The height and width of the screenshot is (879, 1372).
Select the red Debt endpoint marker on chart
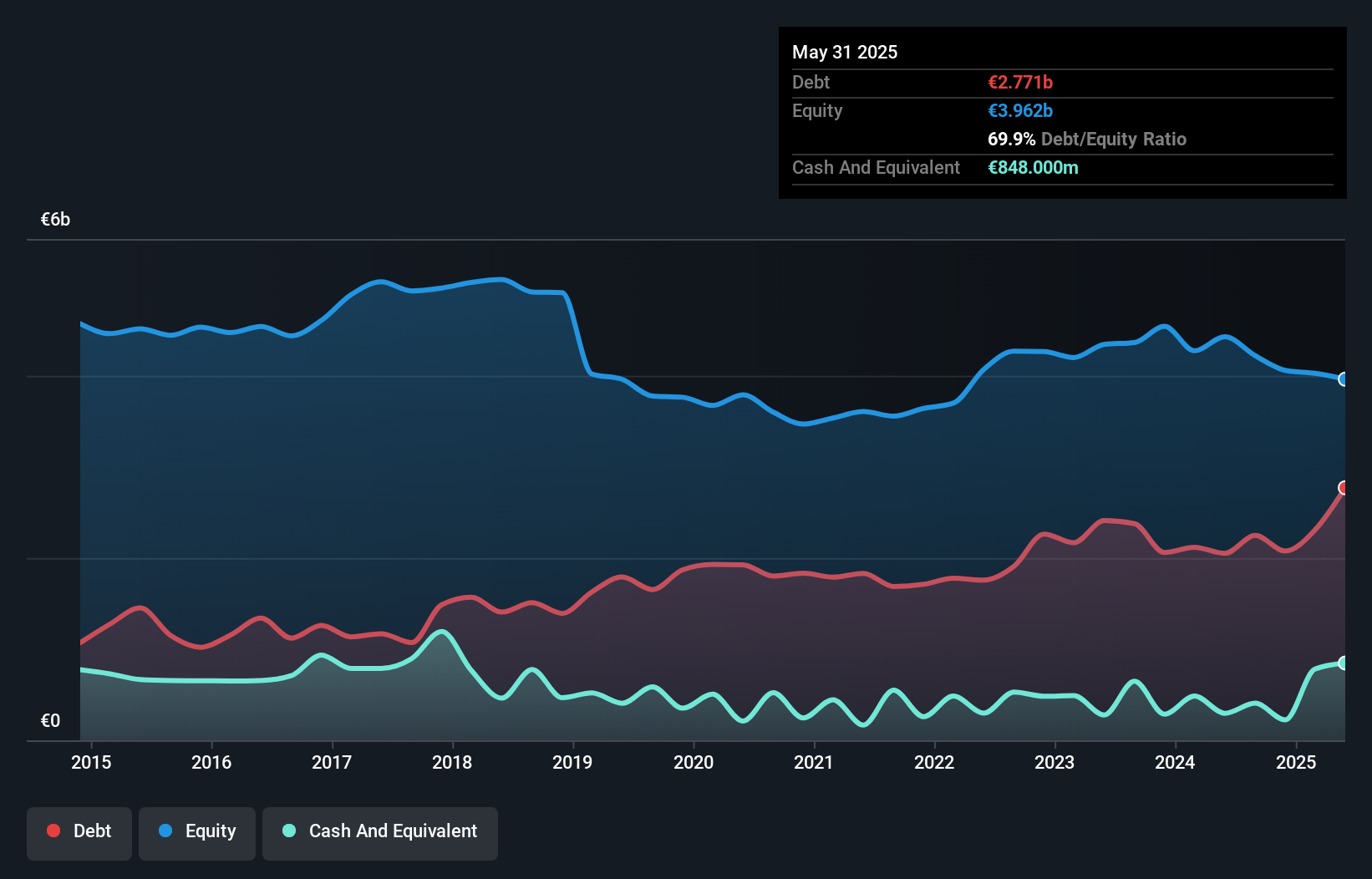(x=1344, y=488)
